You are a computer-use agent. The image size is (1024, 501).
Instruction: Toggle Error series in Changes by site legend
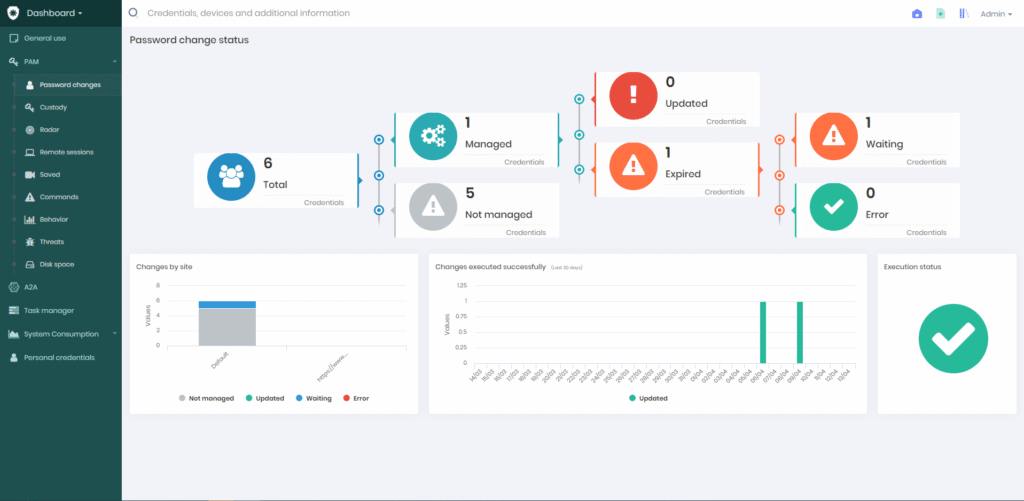355,398
